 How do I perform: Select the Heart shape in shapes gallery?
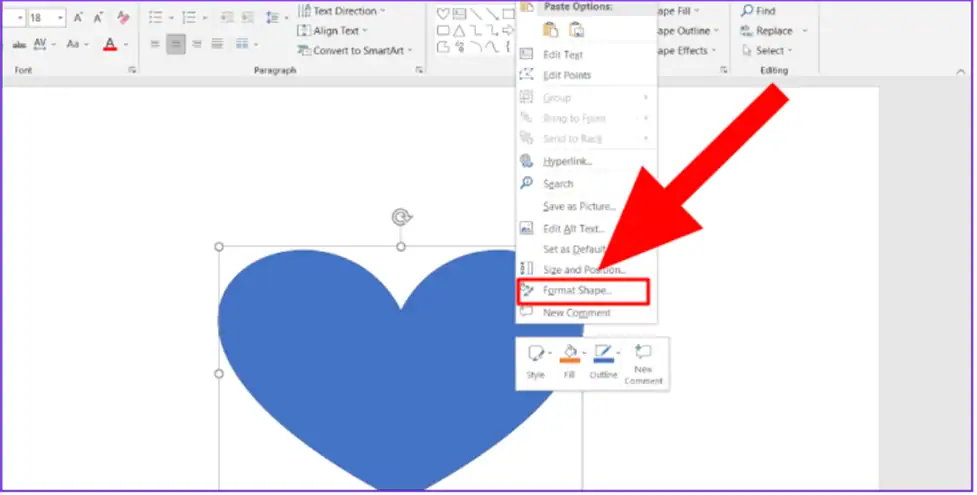pyautogui.click(x=443, y=14)
